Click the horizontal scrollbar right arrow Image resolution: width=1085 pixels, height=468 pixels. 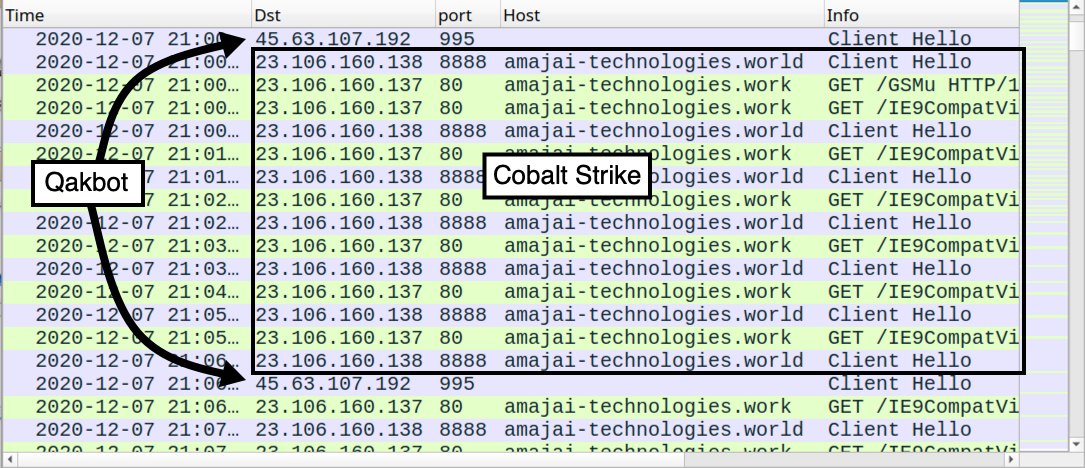pos(1012,460)
